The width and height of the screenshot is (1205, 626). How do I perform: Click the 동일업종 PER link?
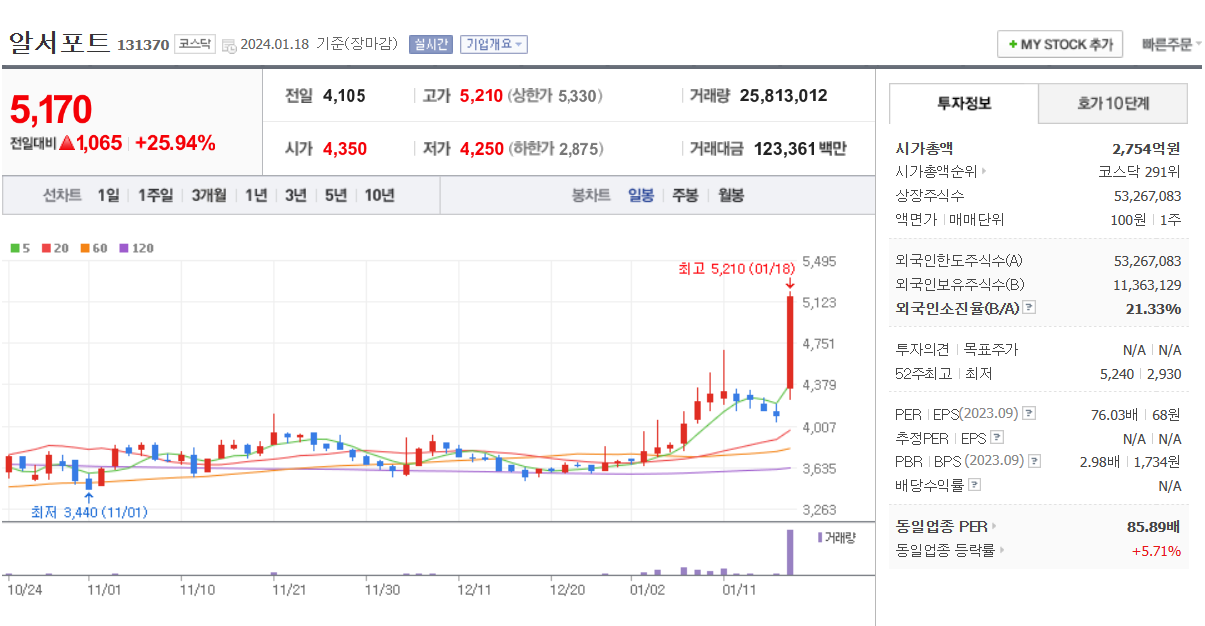click(x=941, y=526)
